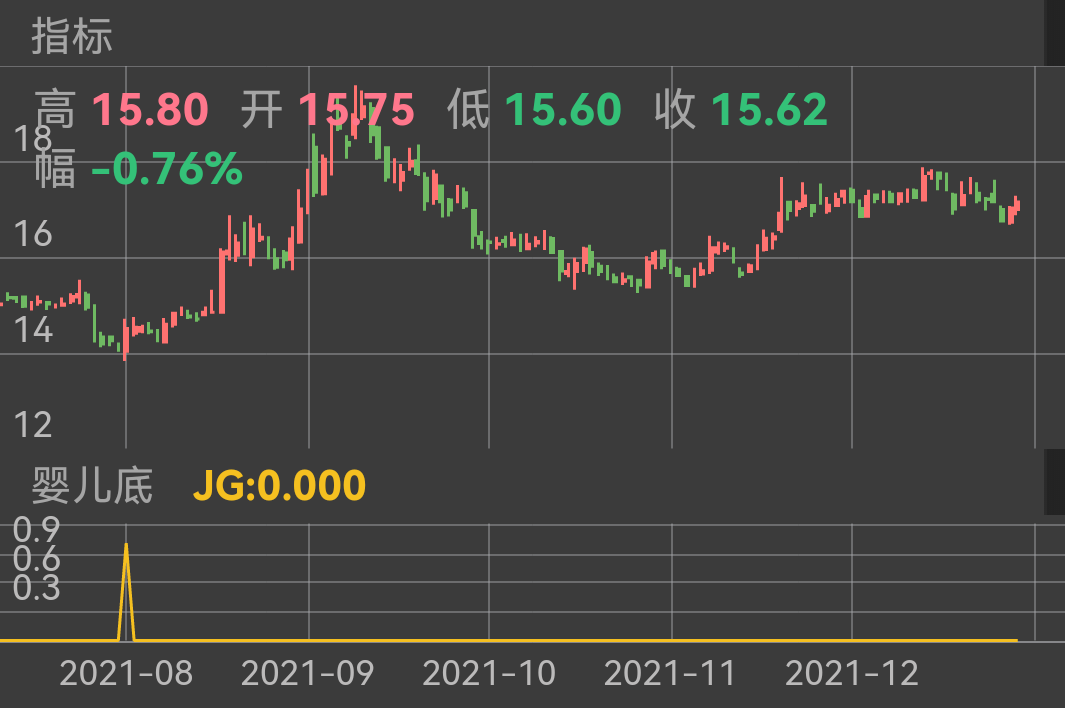Click the 16 price axis label

point(32,234)
